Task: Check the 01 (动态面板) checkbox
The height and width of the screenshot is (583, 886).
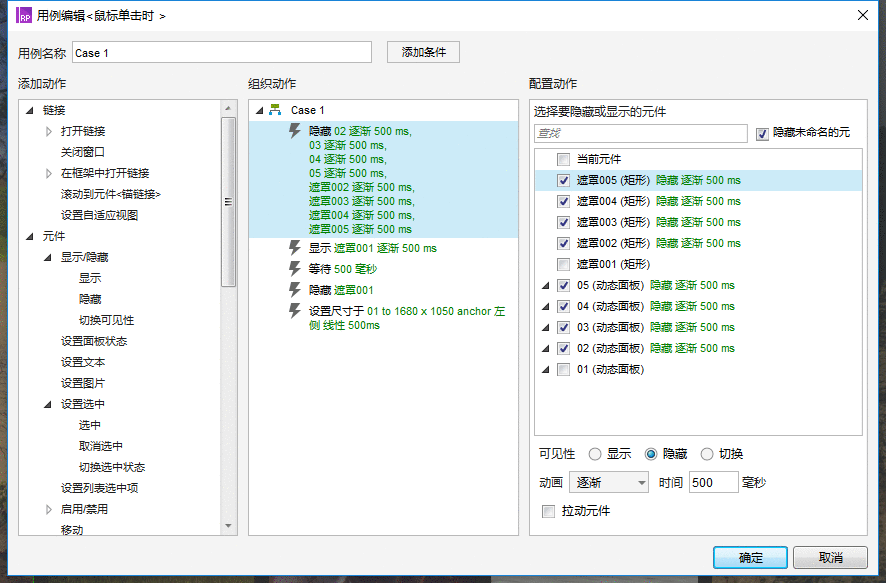Action: click(563, 369)
